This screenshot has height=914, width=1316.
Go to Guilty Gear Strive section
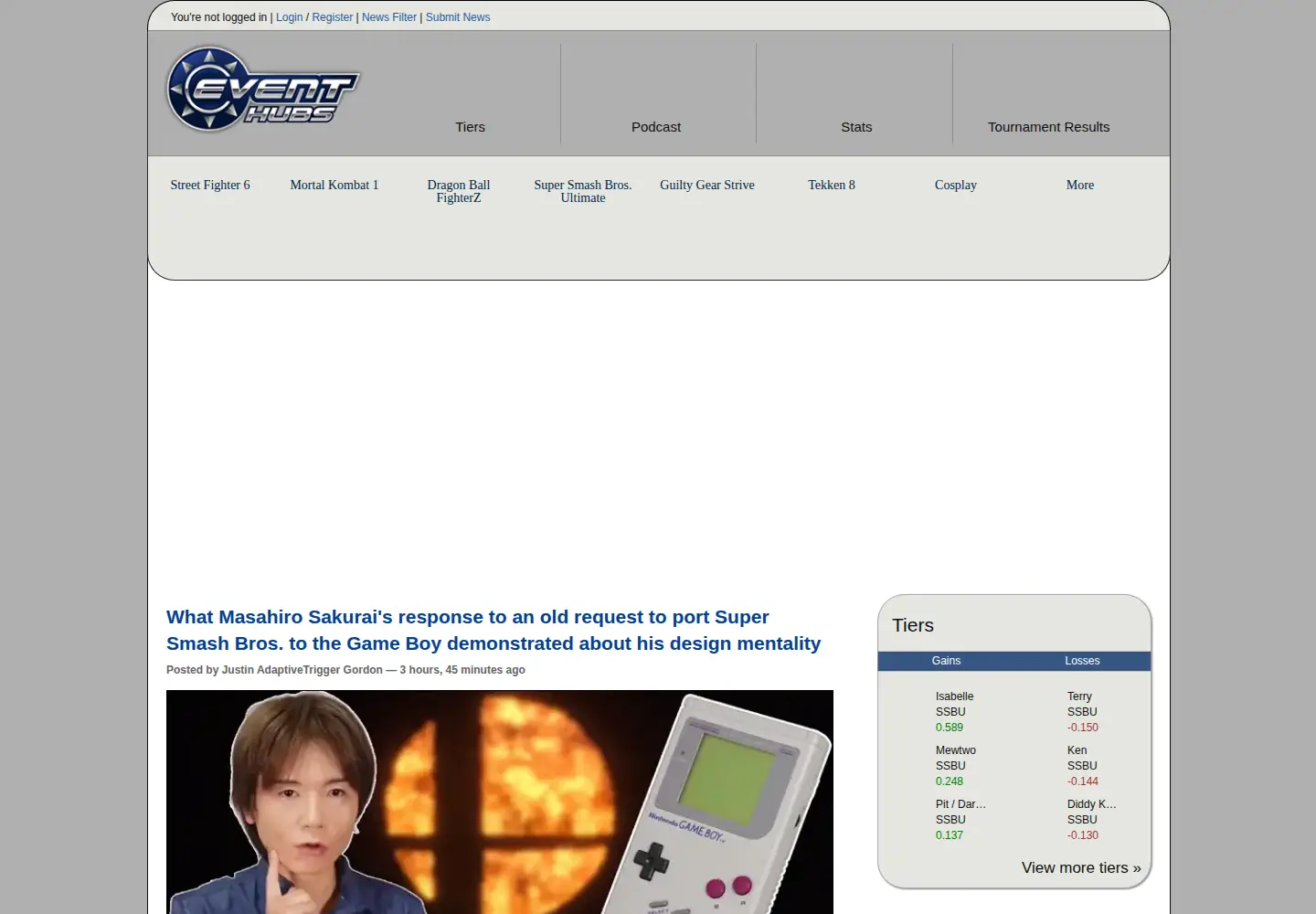click(707, 185)
